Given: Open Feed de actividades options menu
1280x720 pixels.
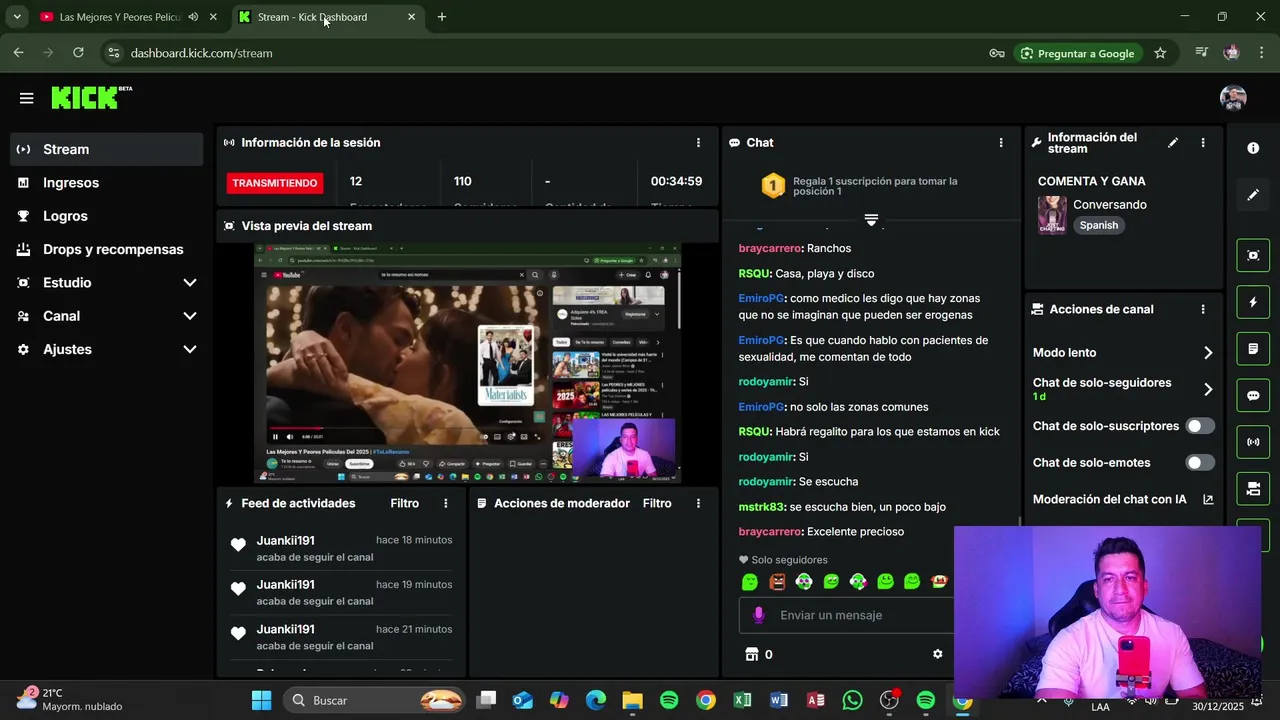Looking at the screenshot, I should [446, 504].
